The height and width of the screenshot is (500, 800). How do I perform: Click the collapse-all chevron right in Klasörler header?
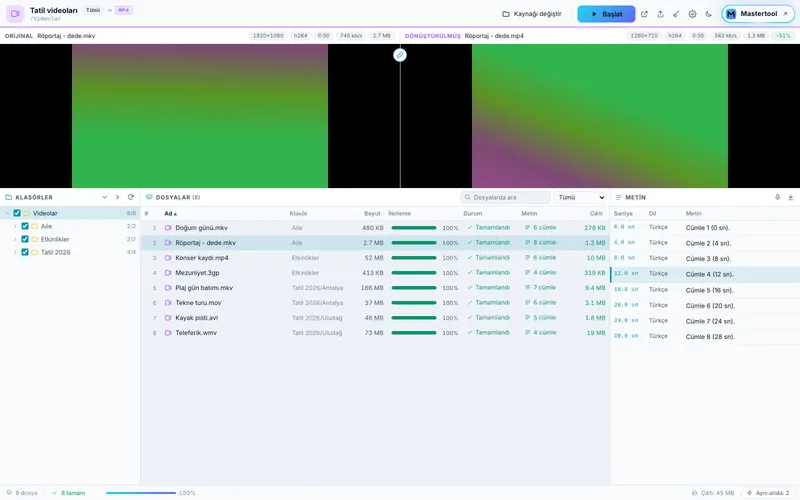(x=117, y=197)
